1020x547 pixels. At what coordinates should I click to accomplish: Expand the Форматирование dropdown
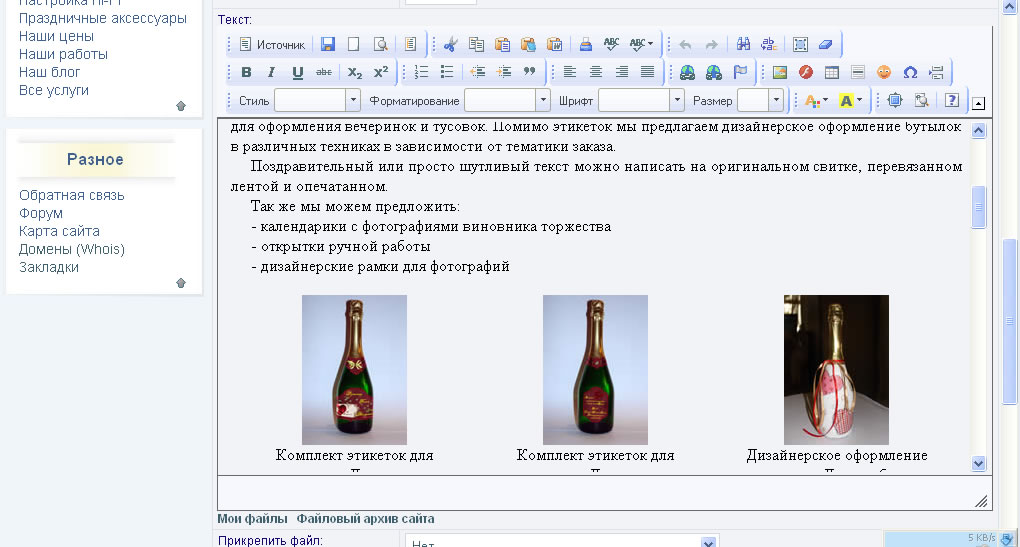(x=542, y=100)
